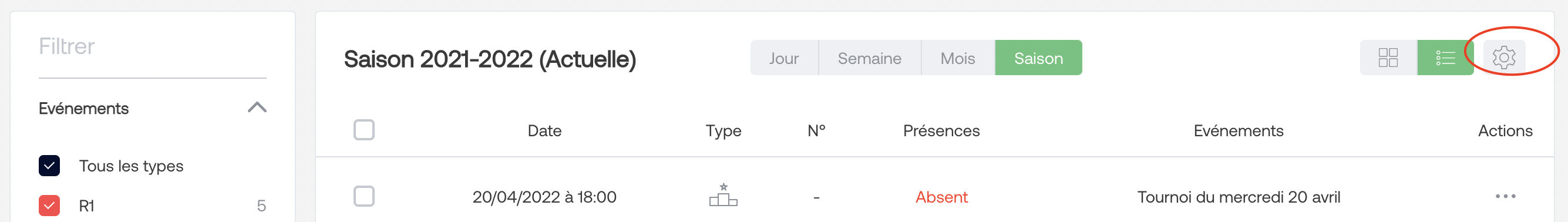Sort by the Date column header
1568x222 pixels.
[x=544, y=131]
